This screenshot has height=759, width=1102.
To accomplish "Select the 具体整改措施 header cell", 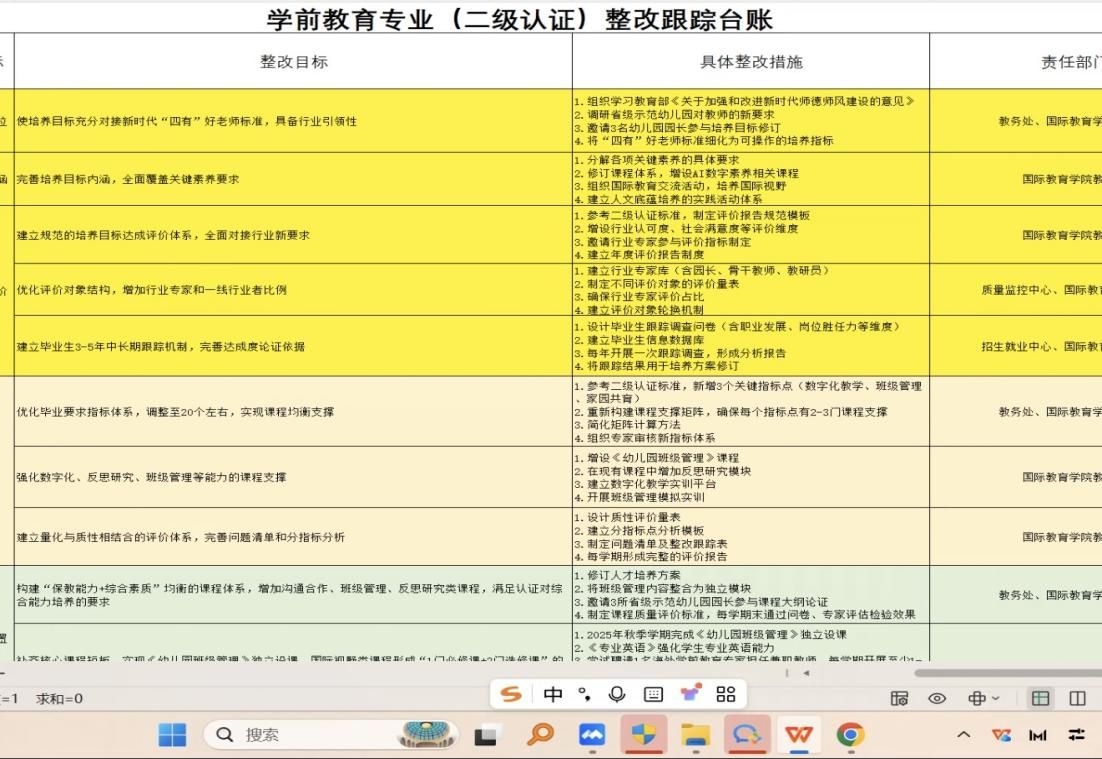I will click(x=751, y=61).
